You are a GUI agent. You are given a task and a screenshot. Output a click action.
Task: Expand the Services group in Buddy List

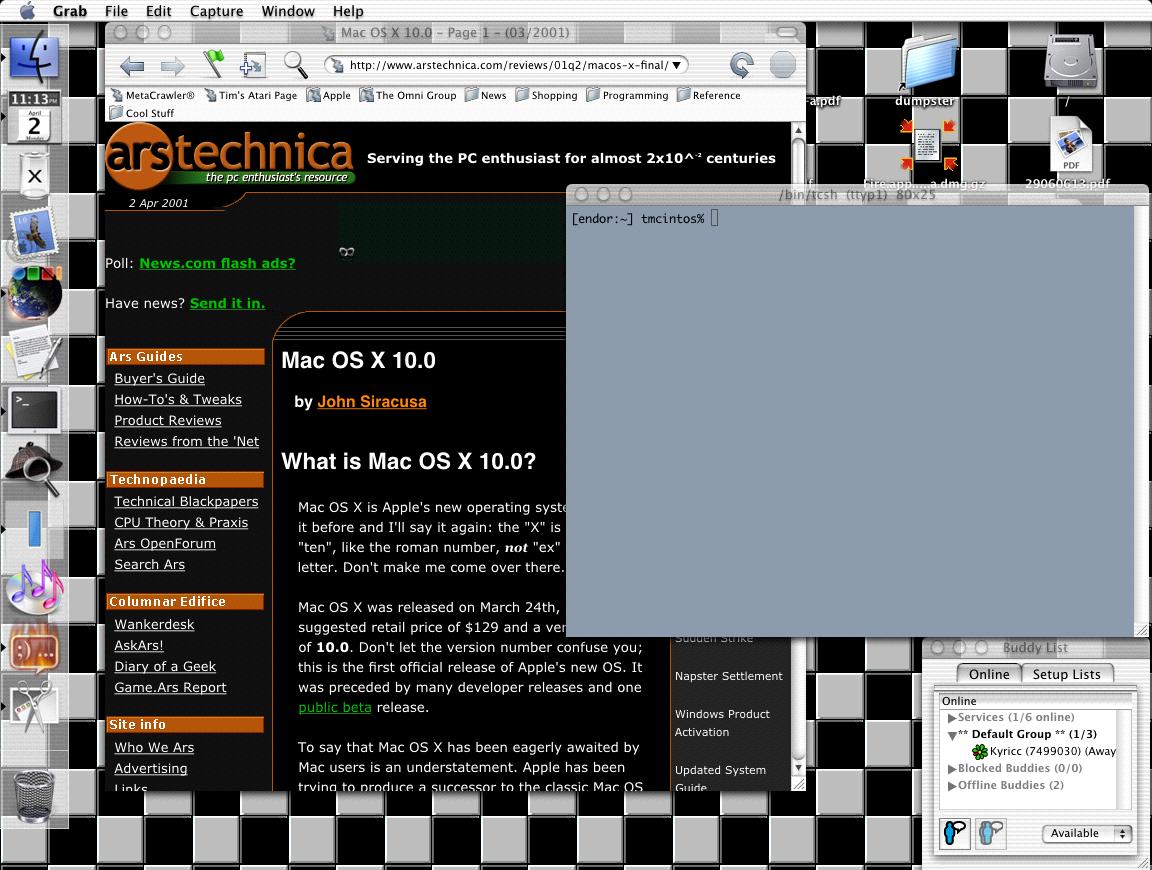point(952,718)
